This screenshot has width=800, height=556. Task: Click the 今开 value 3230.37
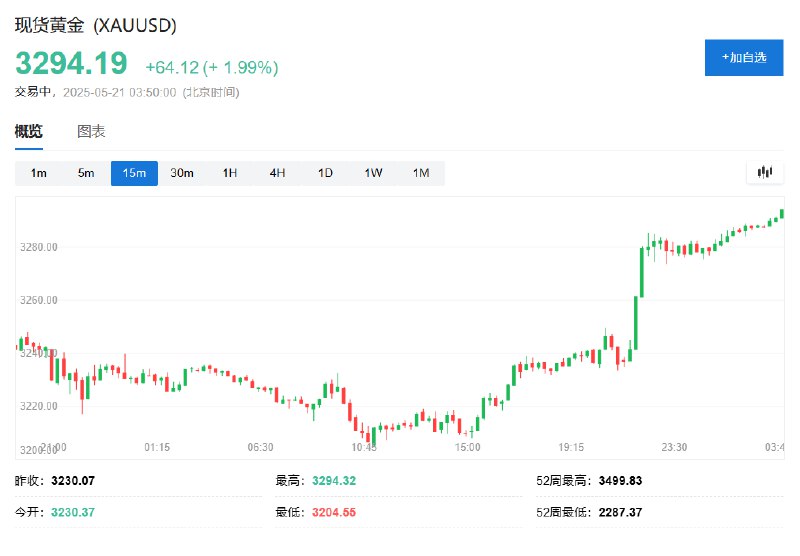pos(73,512)
